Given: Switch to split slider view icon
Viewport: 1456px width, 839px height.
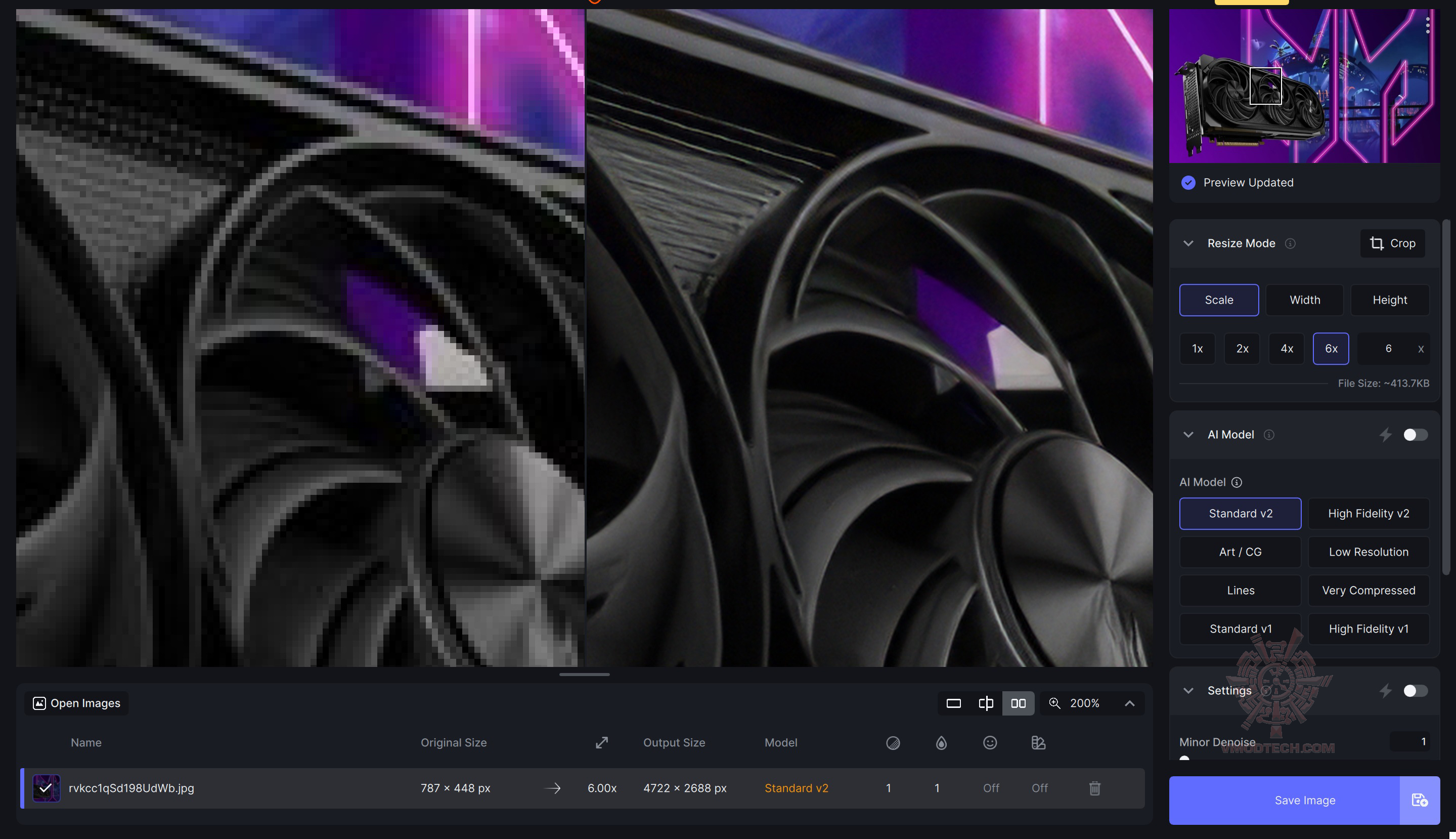Looking at the screenshot, I should tap(986, 703).
